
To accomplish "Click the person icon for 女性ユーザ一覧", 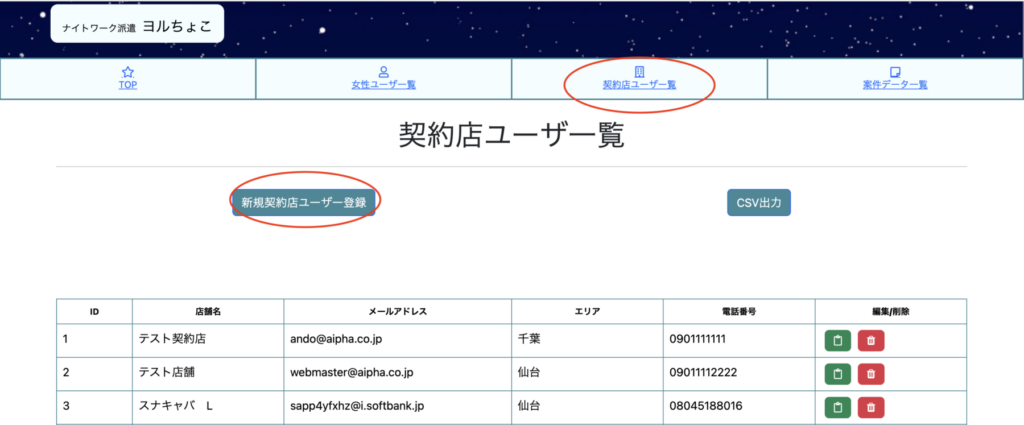I will 383,72.
